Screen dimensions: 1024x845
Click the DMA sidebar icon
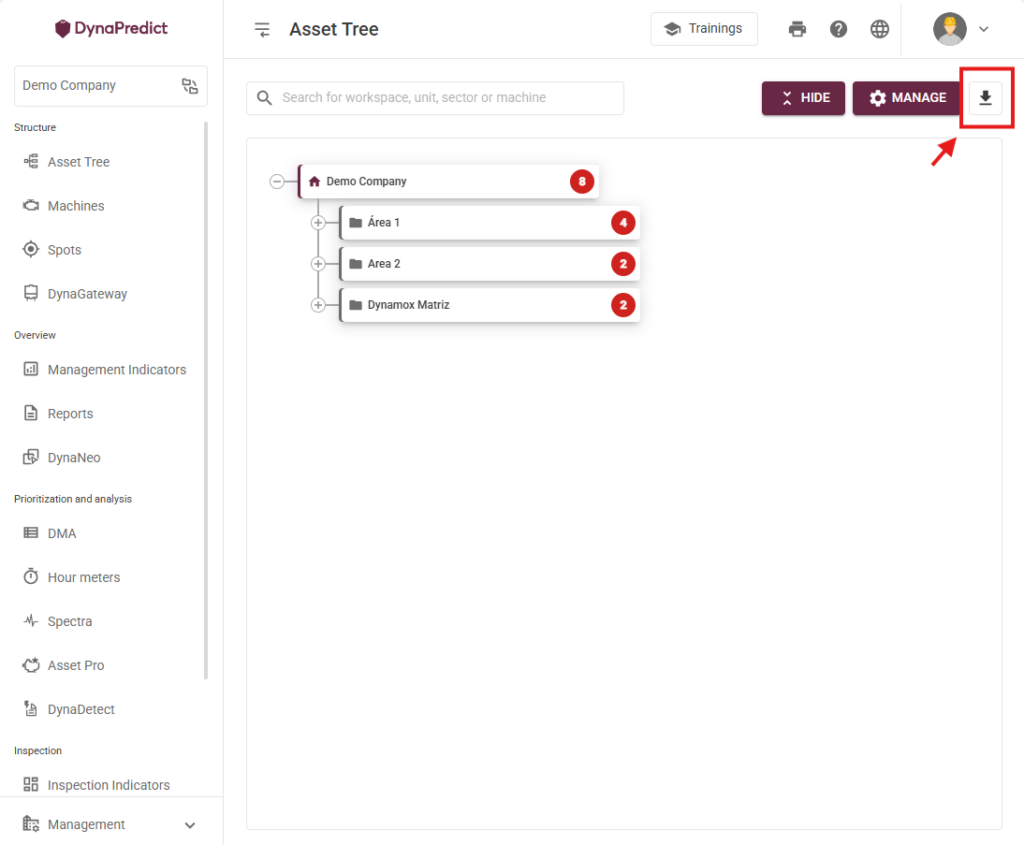[31, 533]
